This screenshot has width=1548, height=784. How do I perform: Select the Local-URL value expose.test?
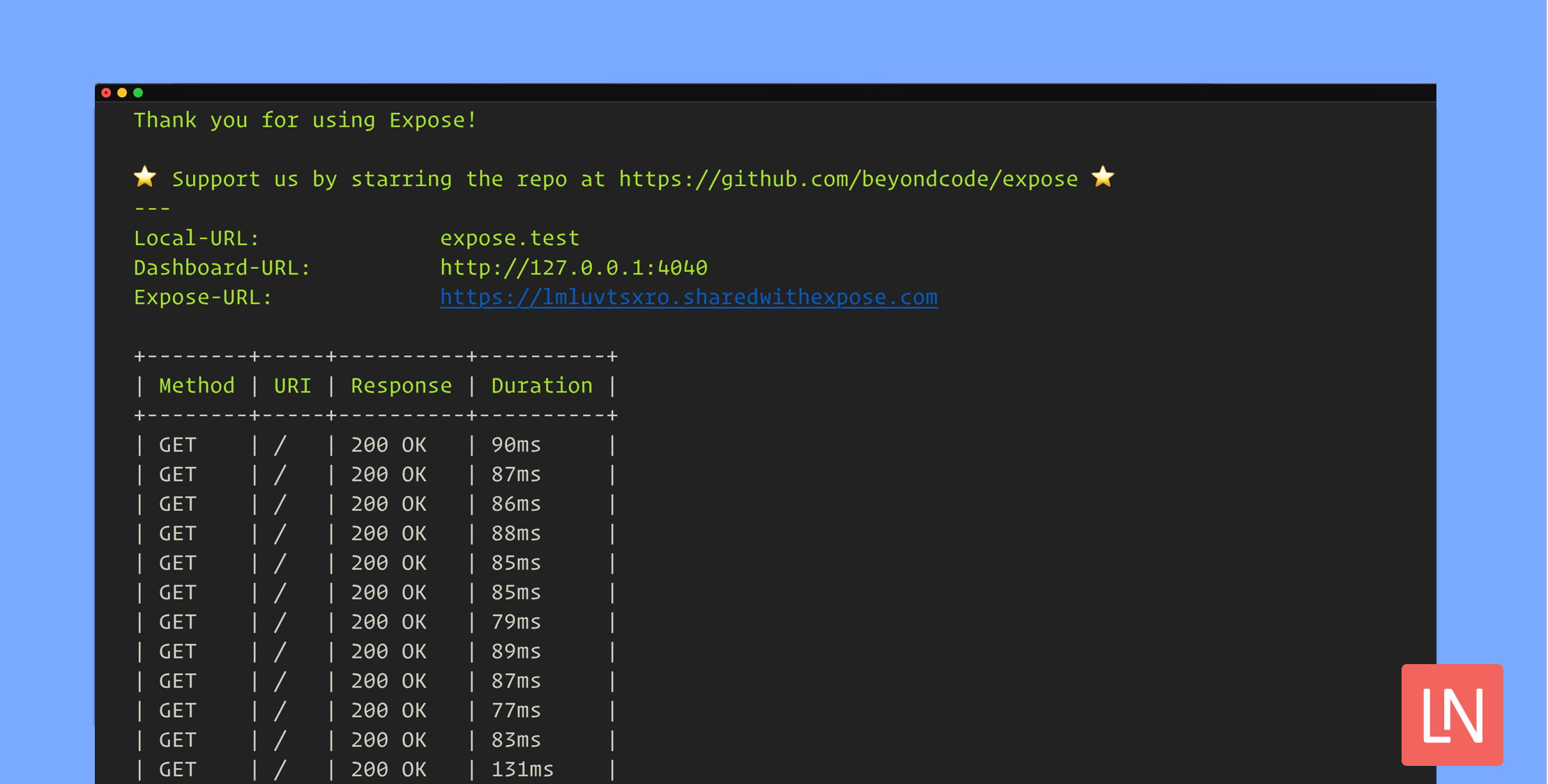[510, 238]
